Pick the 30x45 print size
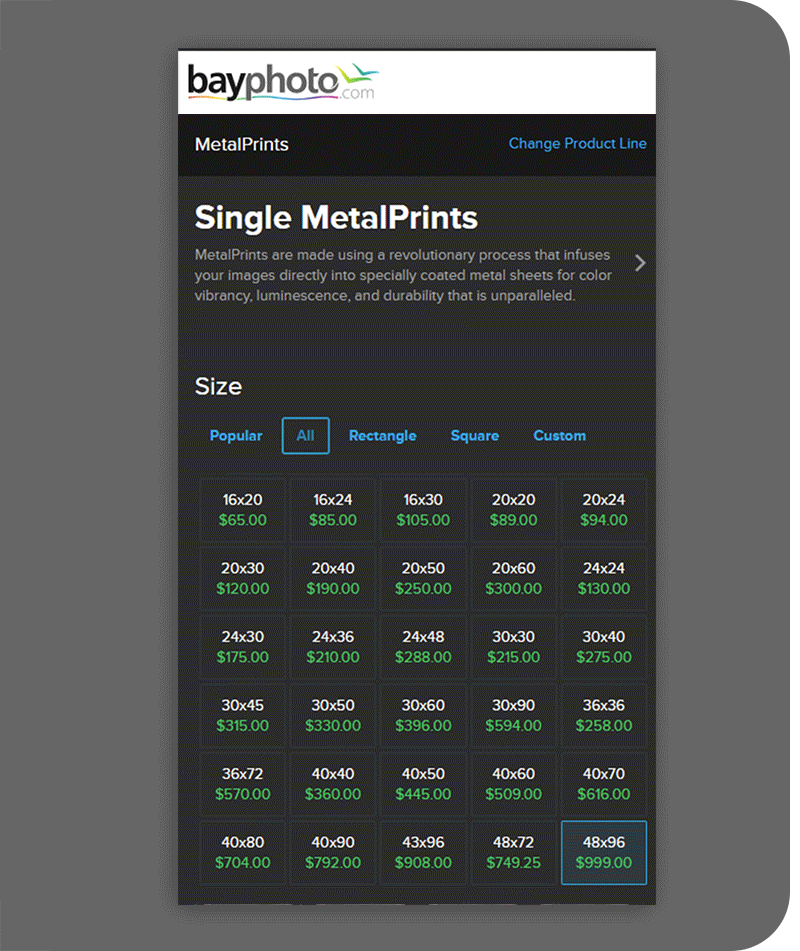The height and width of the screenshot is (951, 800). pos(242,715)
